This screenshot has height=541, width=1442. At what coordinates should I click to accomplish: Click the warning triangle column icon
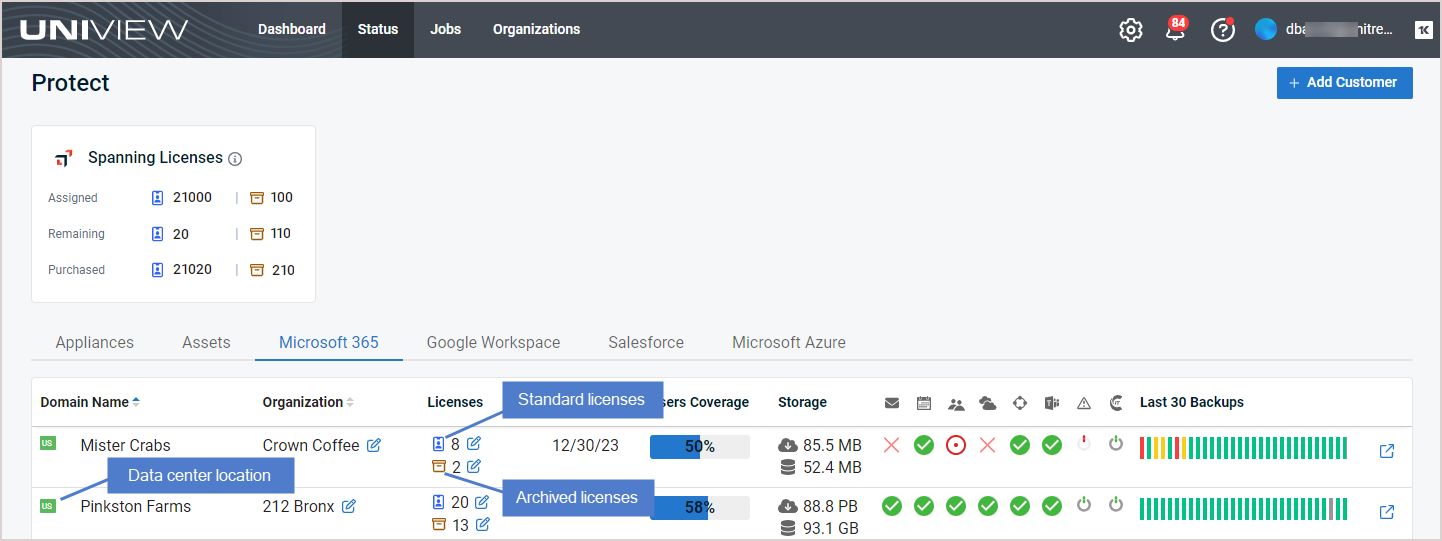(x=1084, y=404)
